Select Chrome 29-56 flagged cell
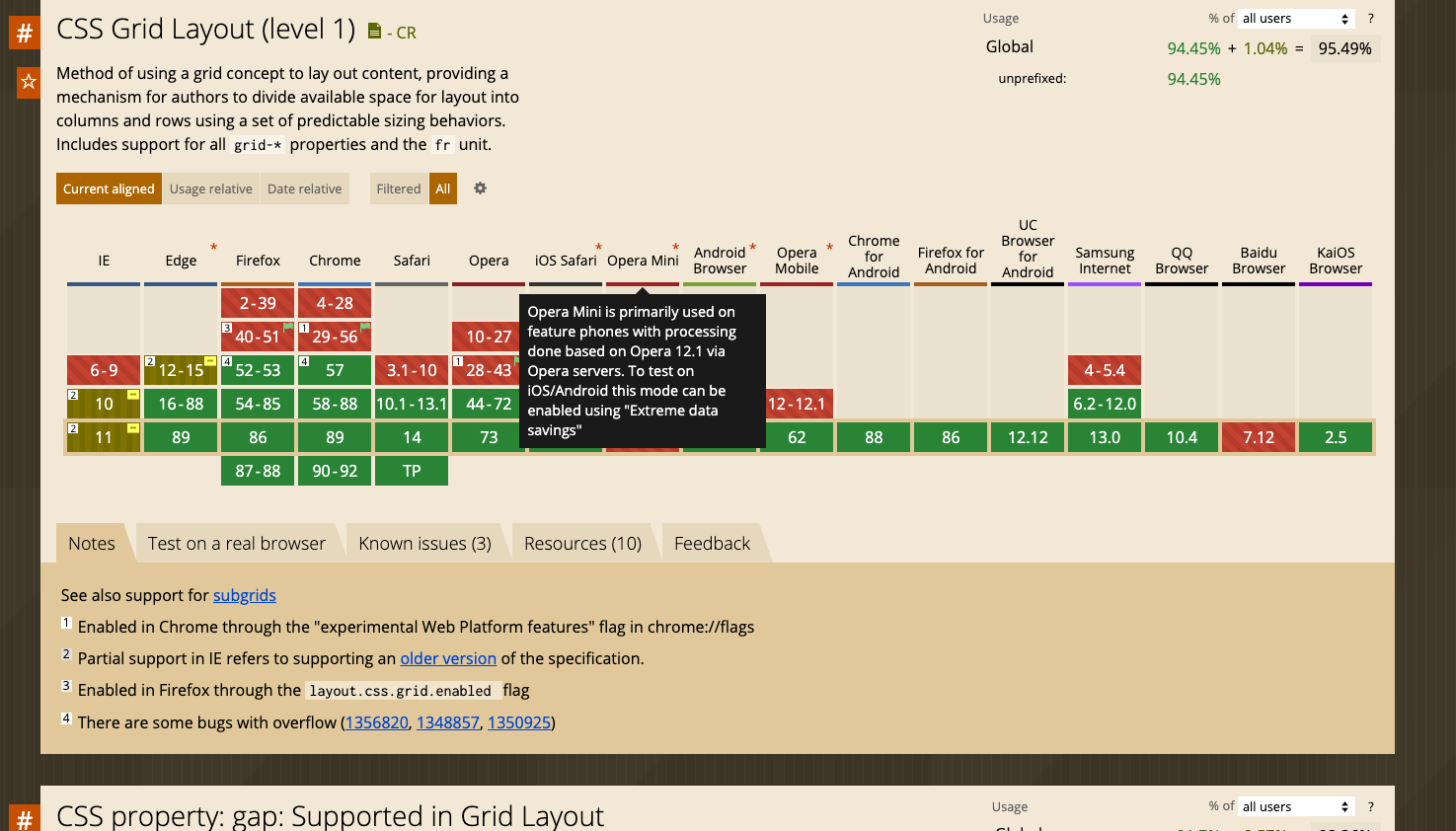1456x831 pixels. pos(335,337)
